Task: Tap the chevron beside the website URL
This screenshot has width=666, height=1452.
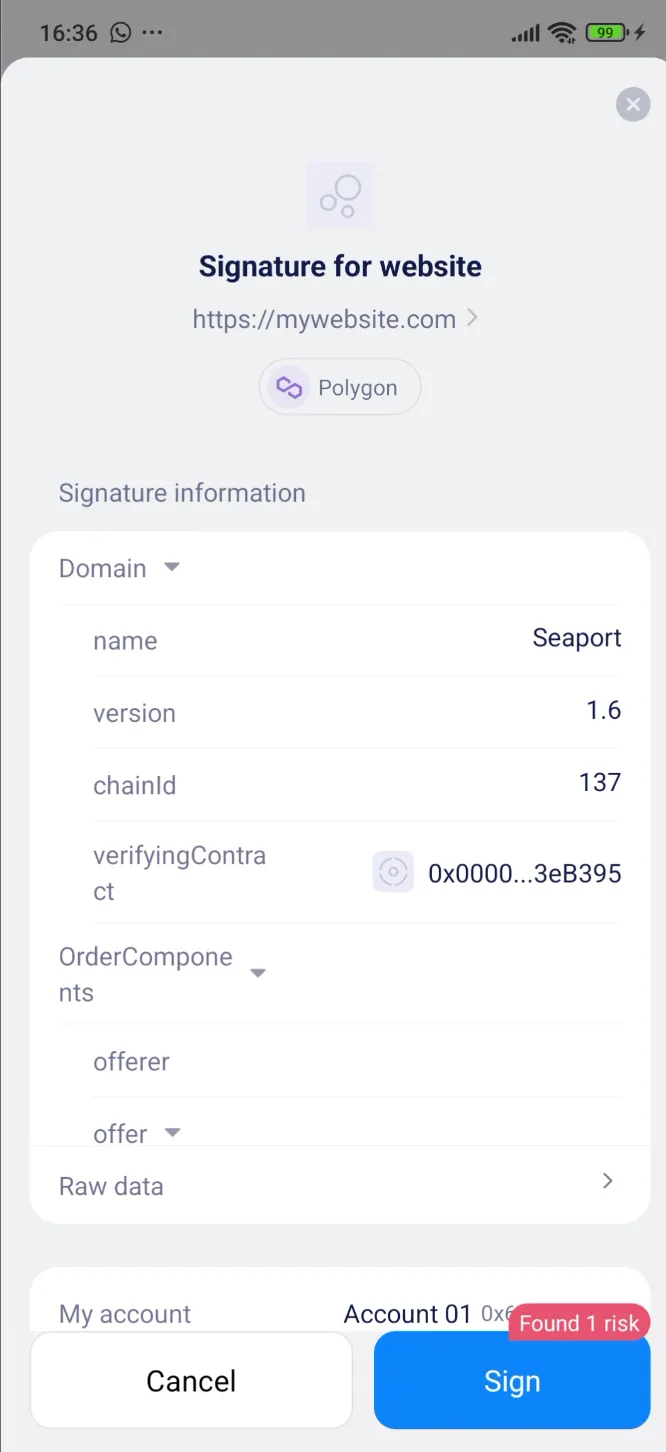Action: [473, 318]
